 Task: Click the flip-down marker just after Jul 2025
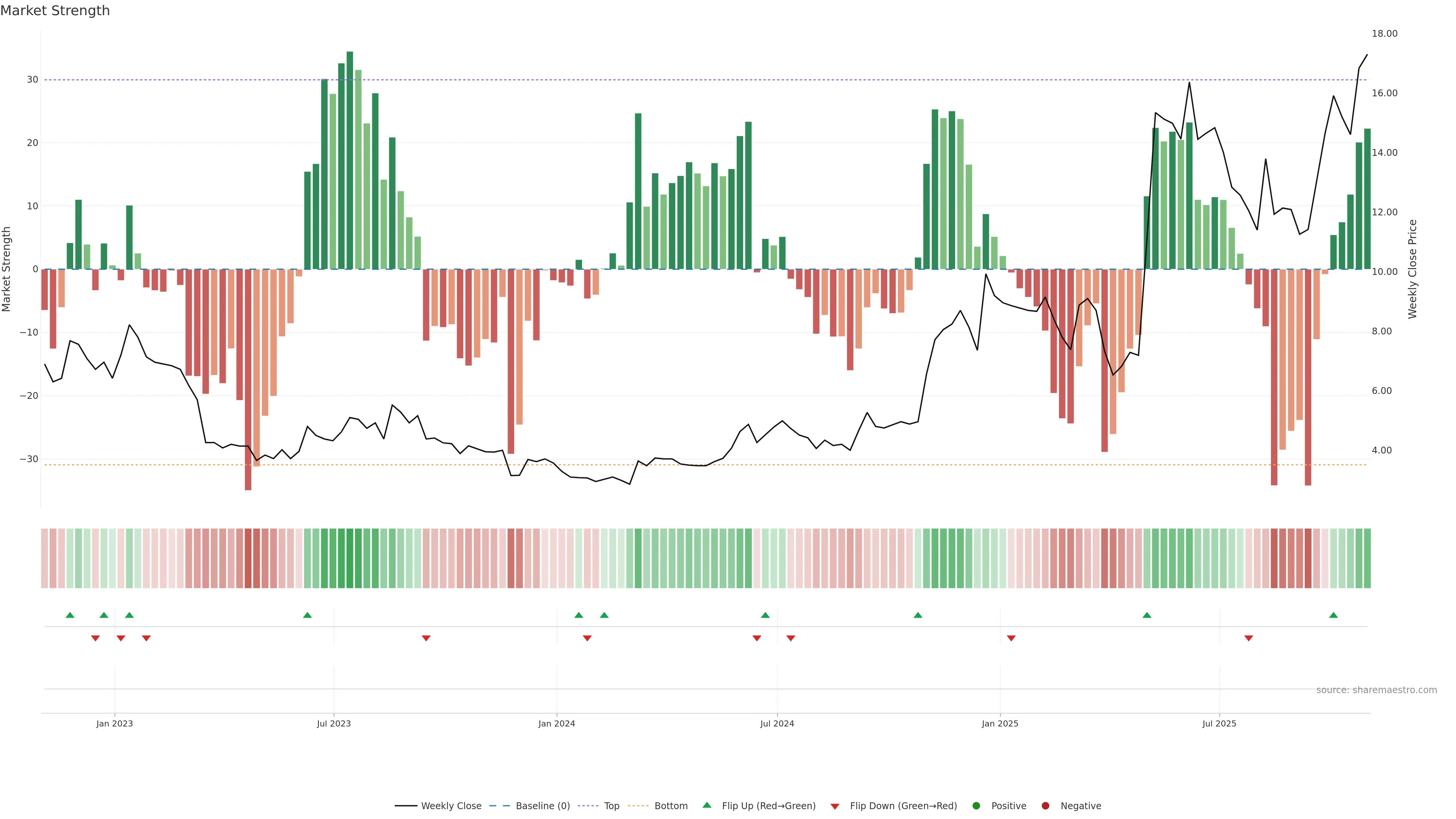pos(1249,638)
